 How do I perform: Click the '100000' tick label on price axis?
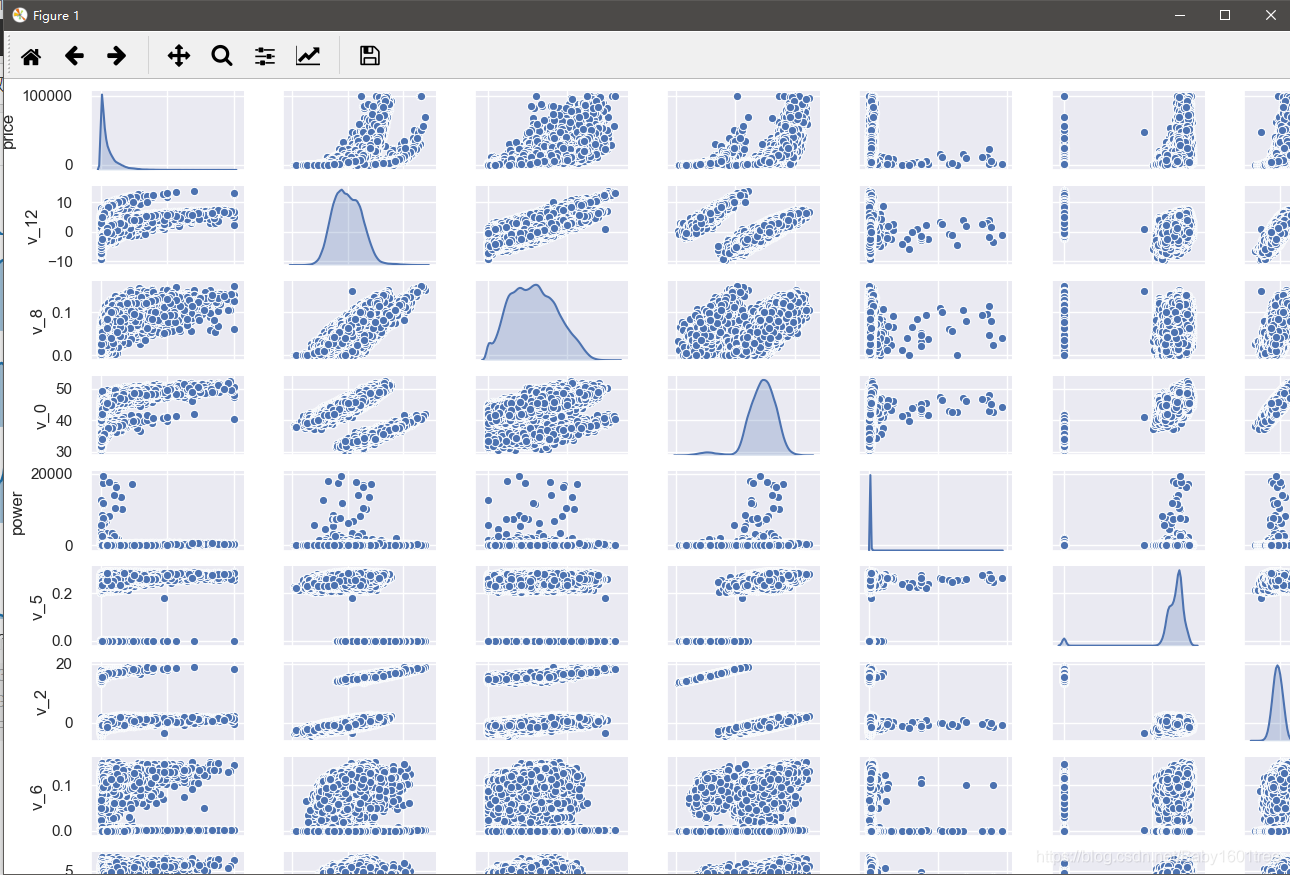point(47,96)
